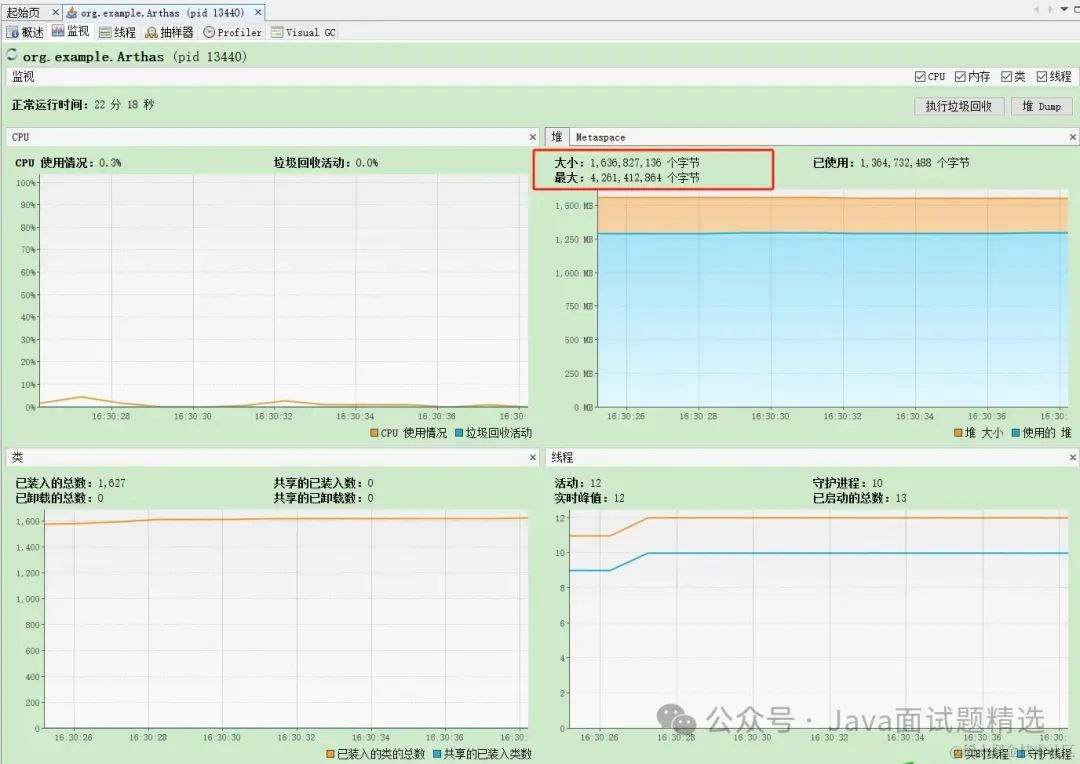Close the org.example.Arthas tab
1080x764 pixels.
(258, 12)
